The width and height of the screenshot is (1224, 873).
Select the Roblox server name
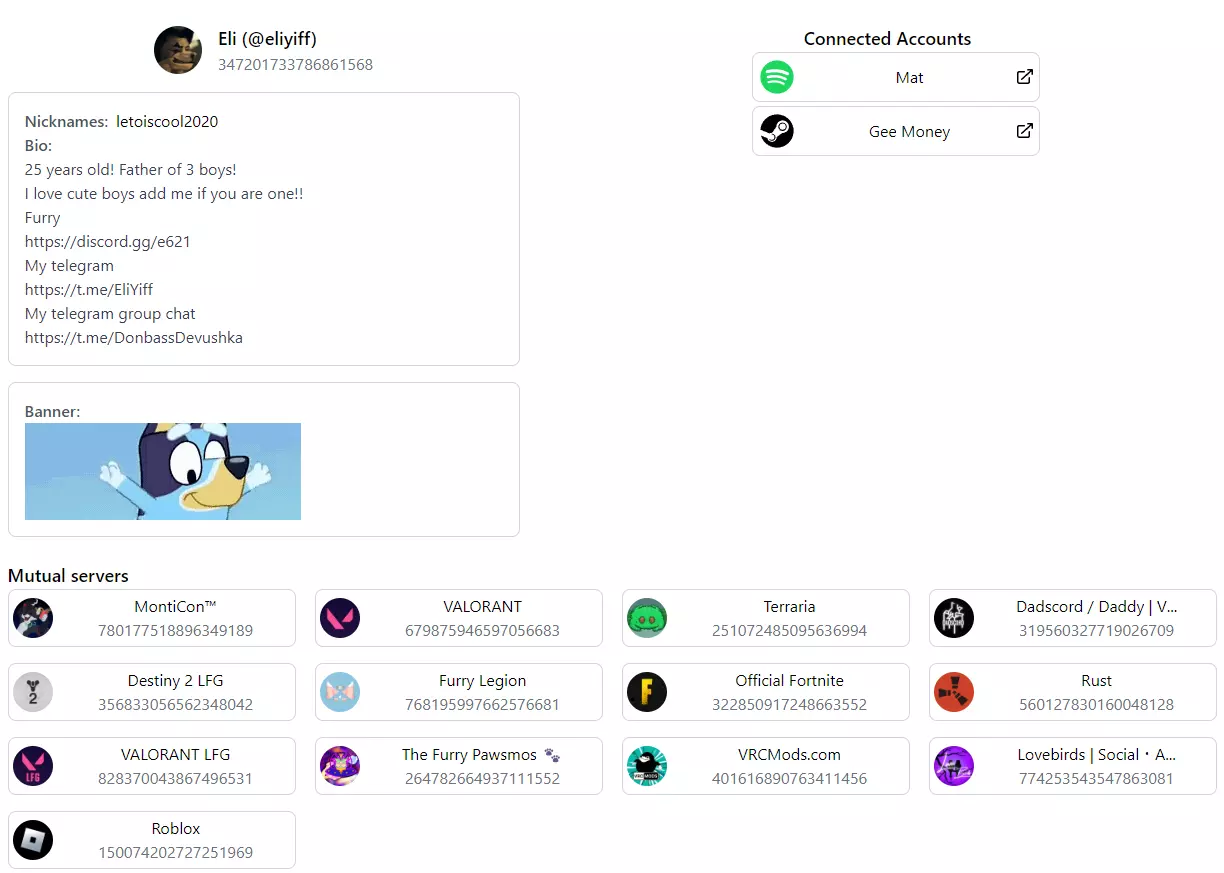tap(175, 829)
